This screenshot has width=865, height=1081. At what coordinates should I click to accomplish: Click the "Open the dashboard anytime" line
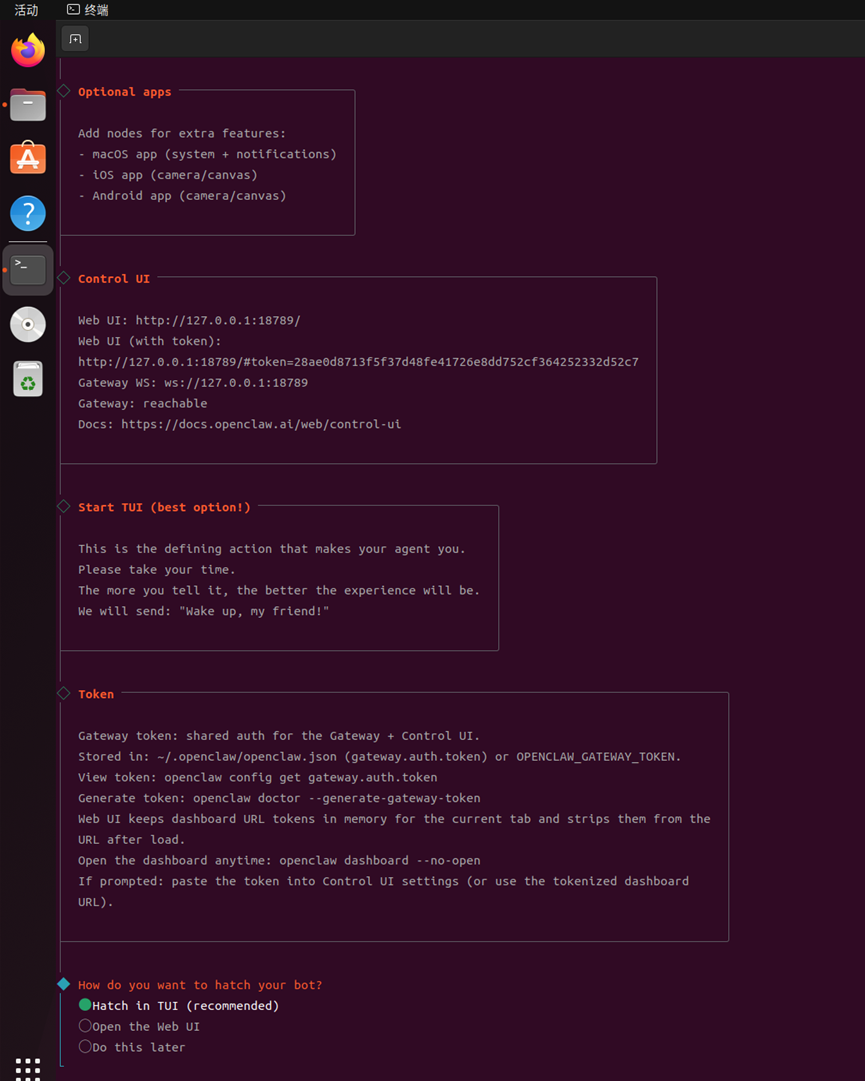click(x=279, y=860)
